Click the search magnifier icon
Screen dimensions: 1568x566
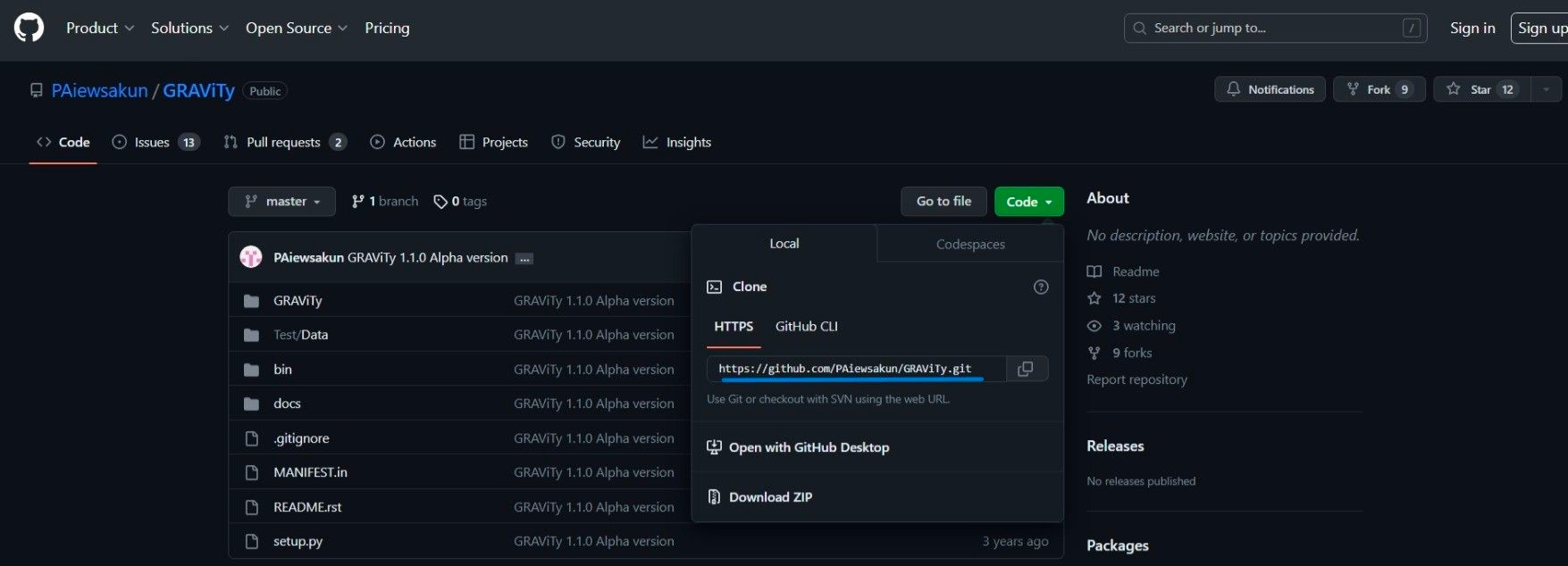coord(1139,29)
